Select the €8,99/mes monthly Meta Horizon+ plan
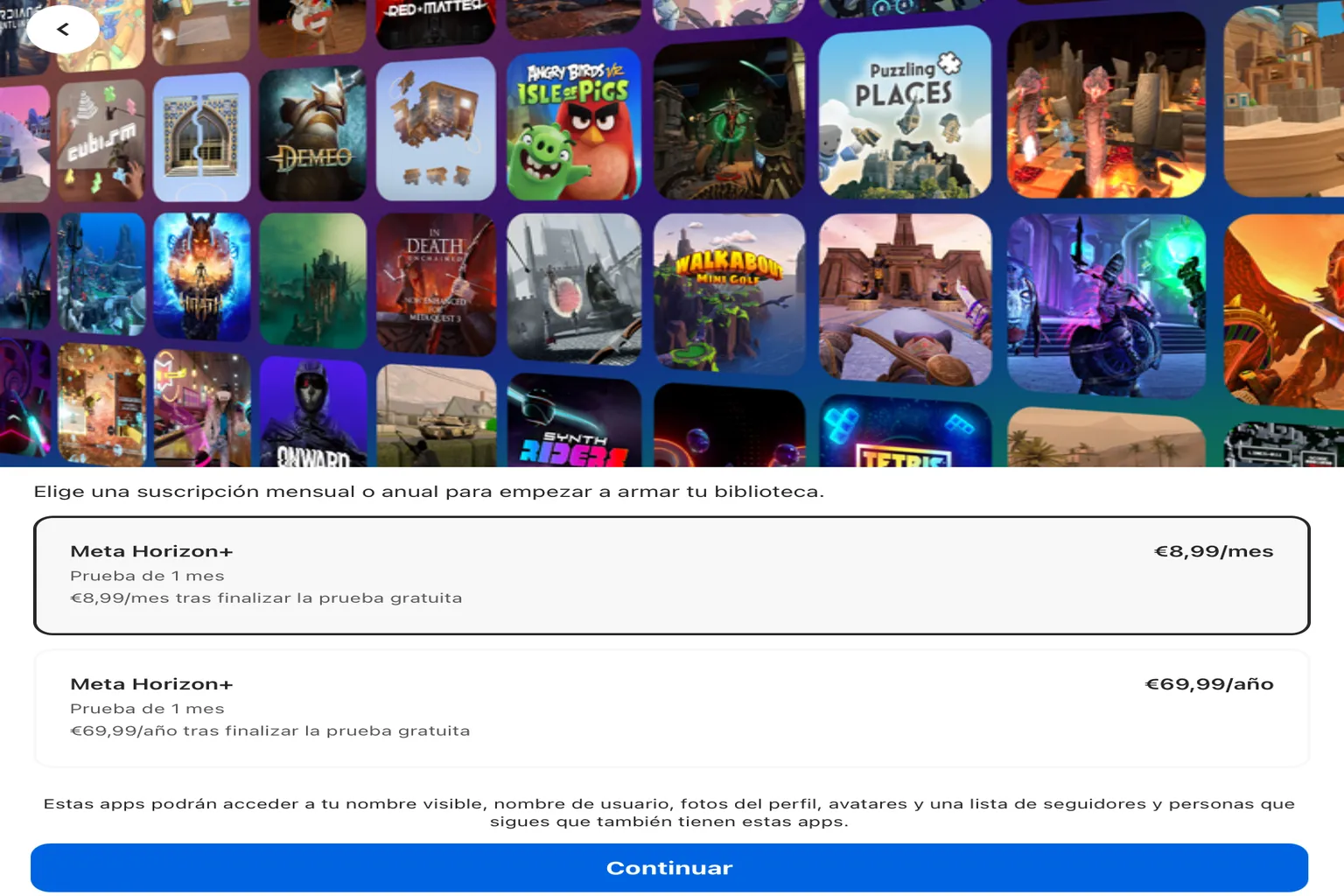Image resolution: width=1344 pixels, height=896 pixels. point(671,575)
